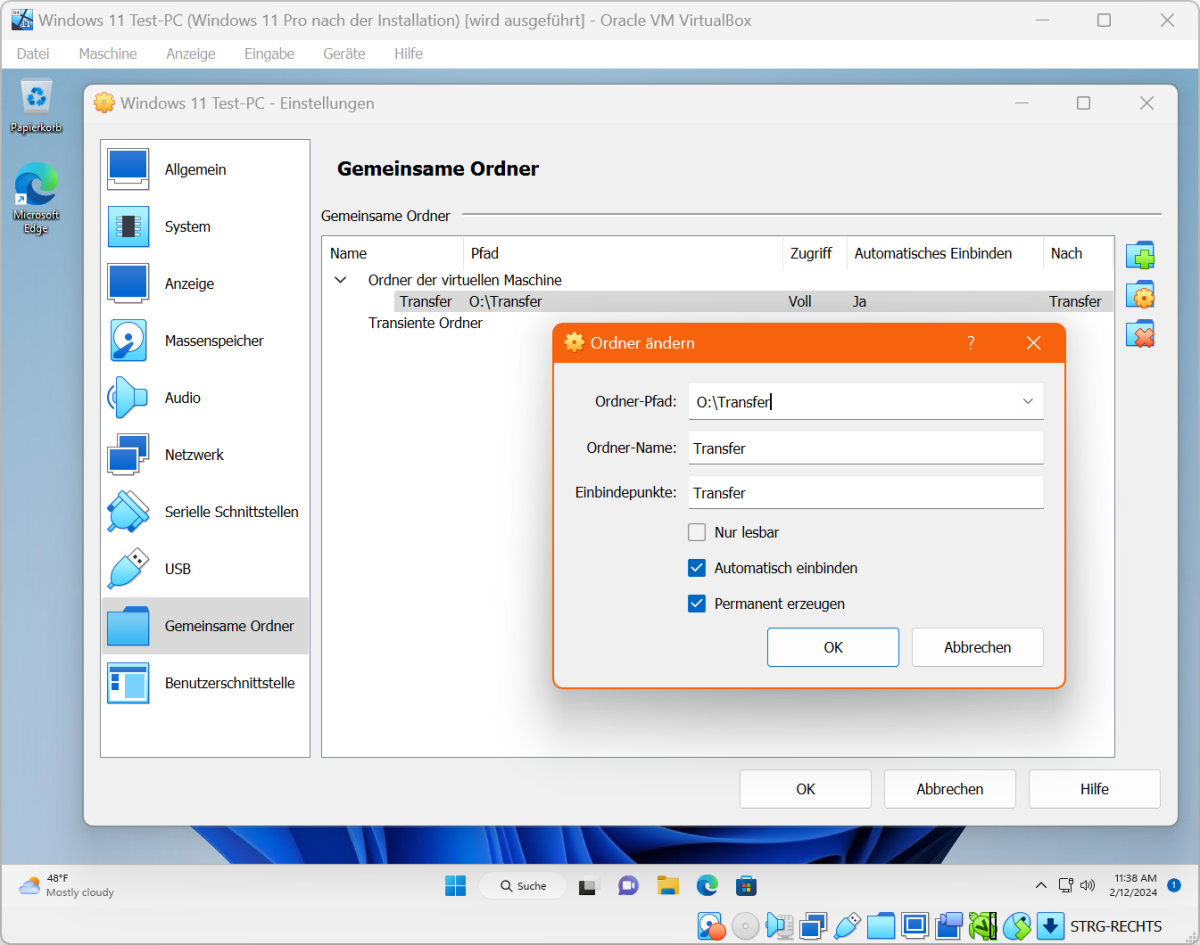1200x945 pixels.
Task: Click Abbrechen in the Ordner ändern dialog
Action: (x=977, y=647)
